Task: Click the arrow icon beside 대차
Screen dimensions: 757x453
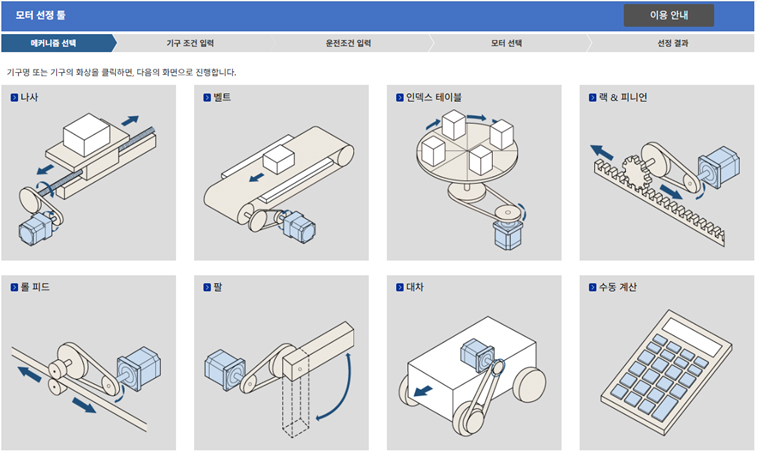Action: pyautogui.click(x=400, y=287)
